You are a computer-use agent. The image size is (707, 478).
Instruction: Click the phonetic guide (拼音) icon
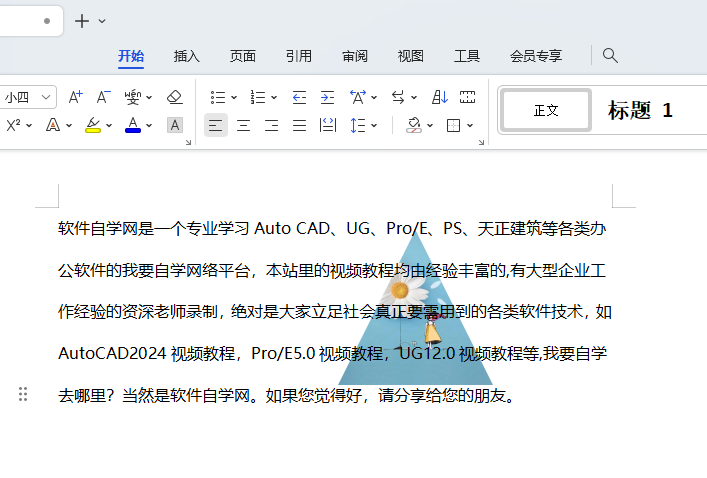pyautogui.click(x=133, y=97)
